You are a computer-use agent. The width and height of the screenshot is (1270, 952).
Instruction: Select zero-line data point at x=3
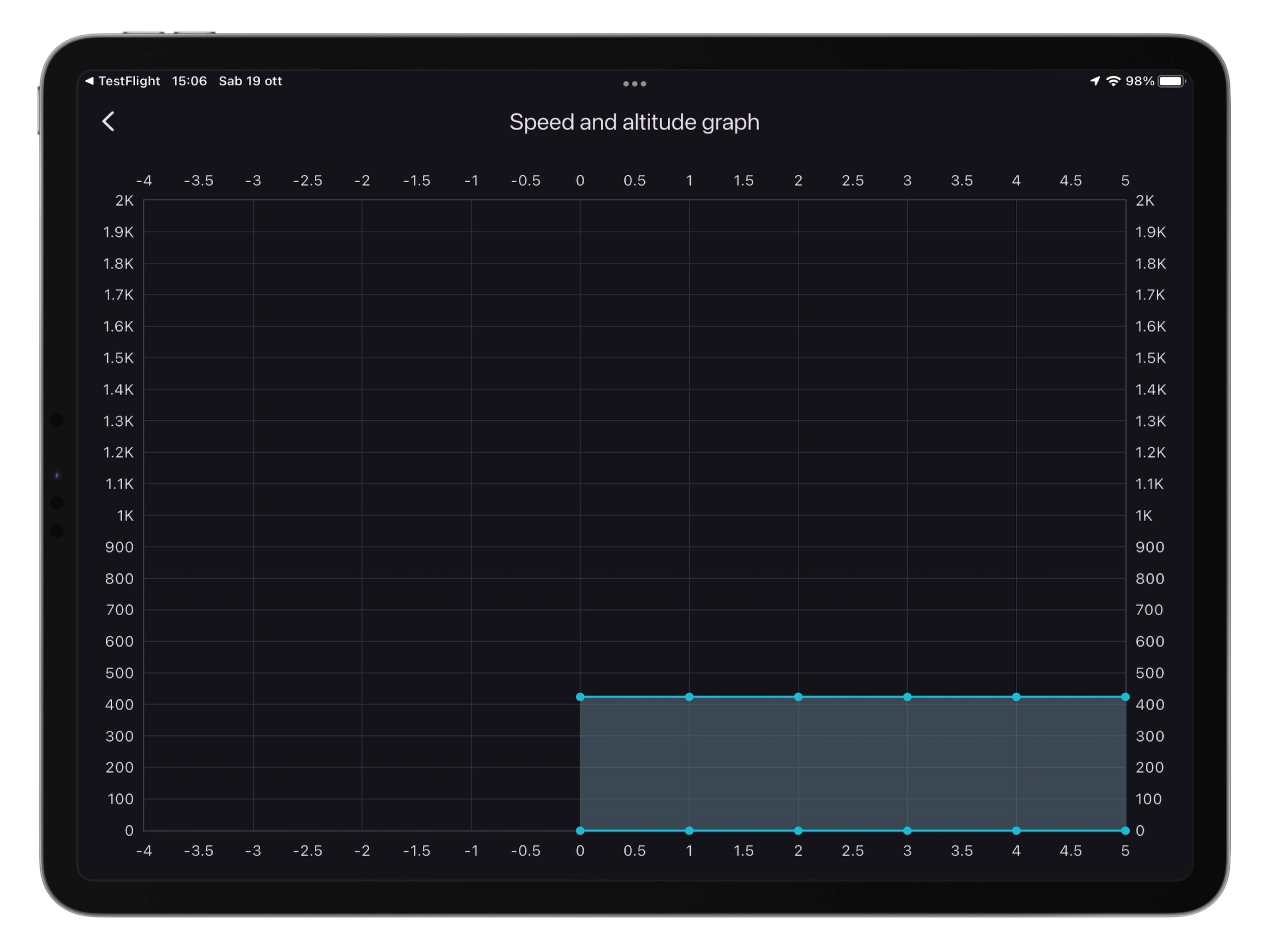point(907,830)
